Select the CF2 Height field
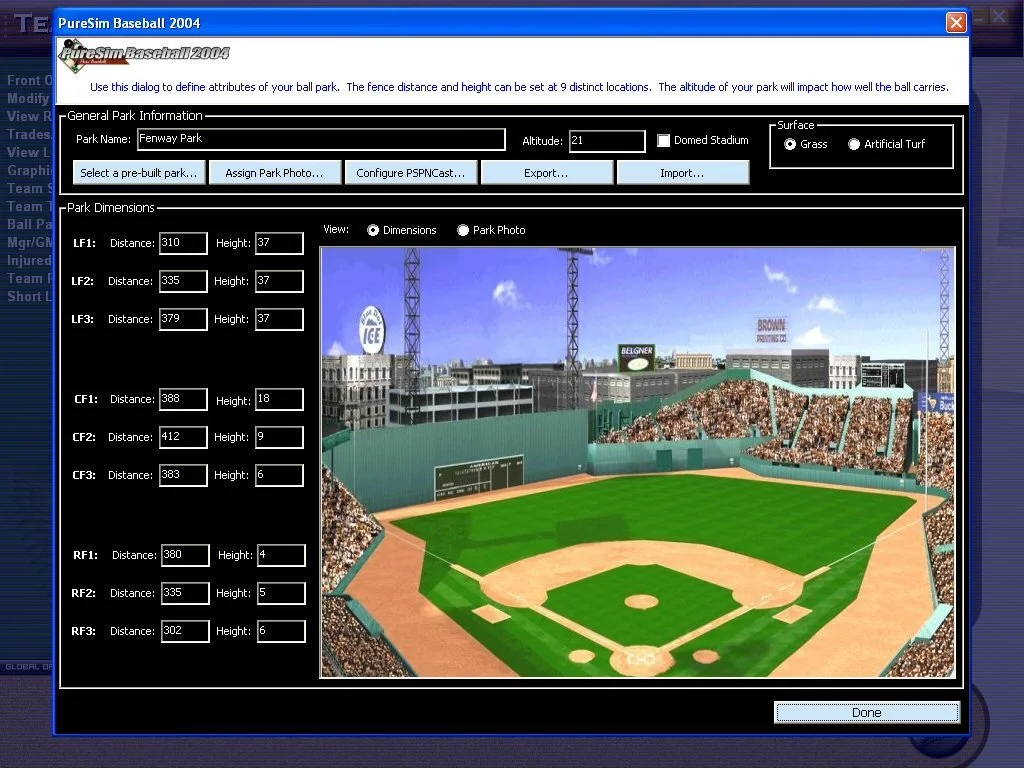Viewport: 1024px width, 768px height. tap(279, 437)
